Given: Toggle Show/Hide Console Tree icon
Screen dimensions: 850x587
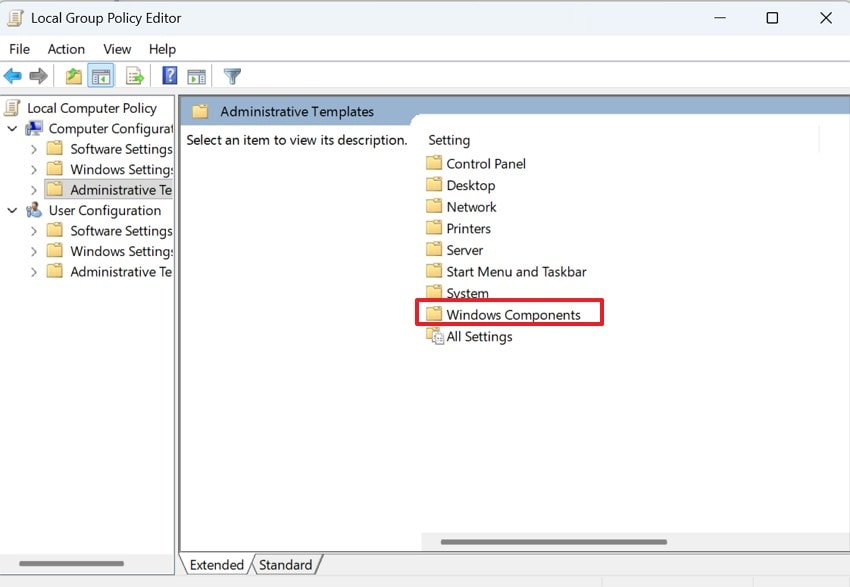Looking at the screenshot, I should click(x=101, y=76).
